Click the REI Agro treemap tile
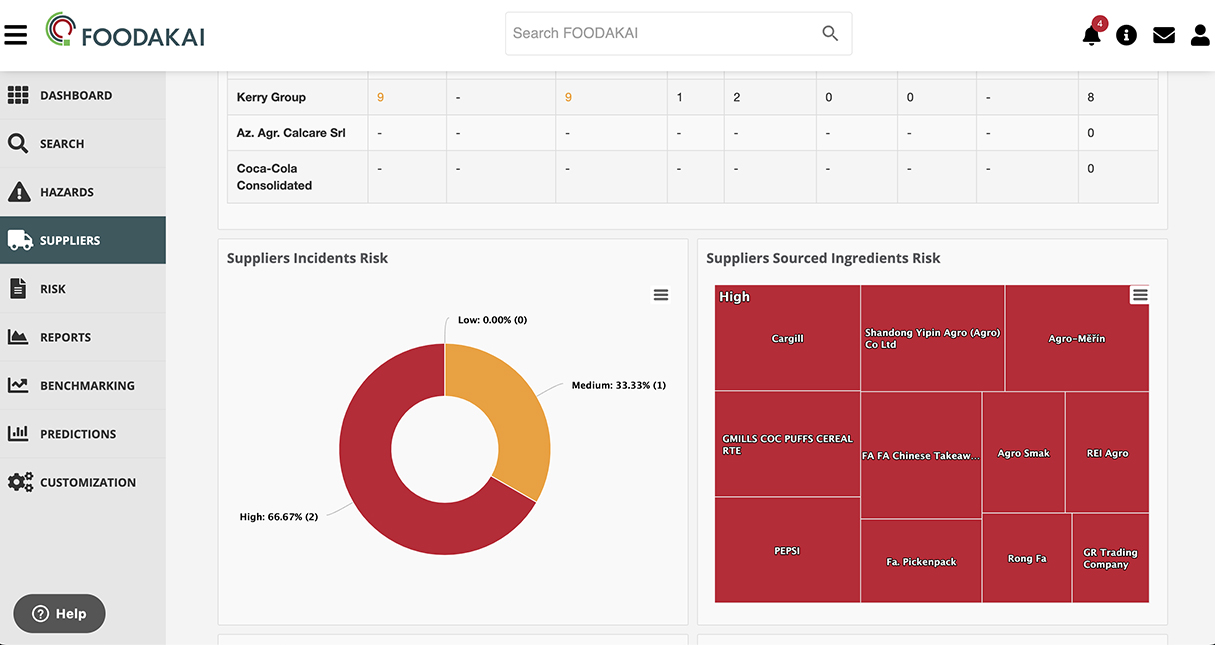This screenshot has width=1215, height=645. coord(1107,453)
